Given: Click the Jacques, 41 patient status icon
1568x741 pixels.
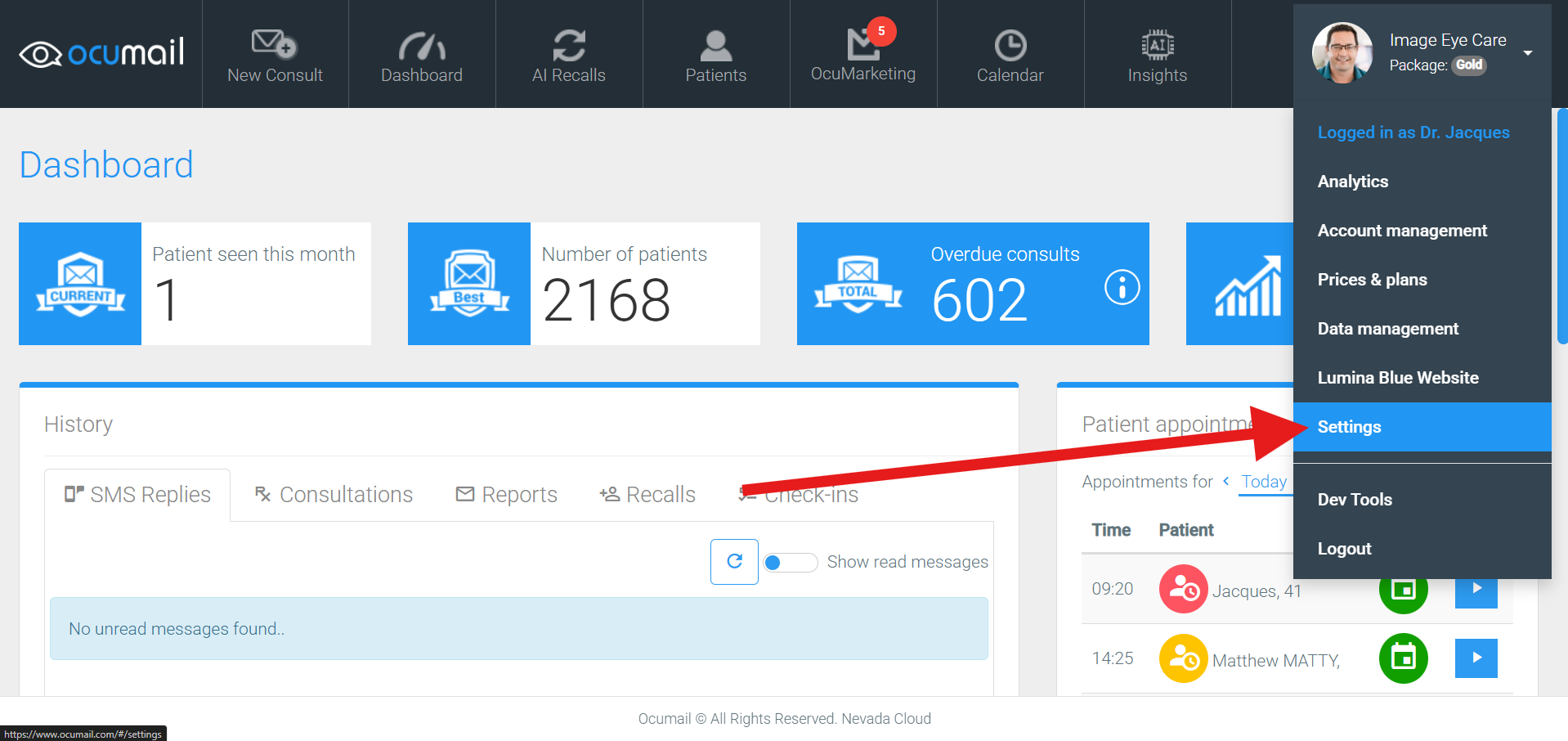Looking at the screenshot, I should (1183, 589).
